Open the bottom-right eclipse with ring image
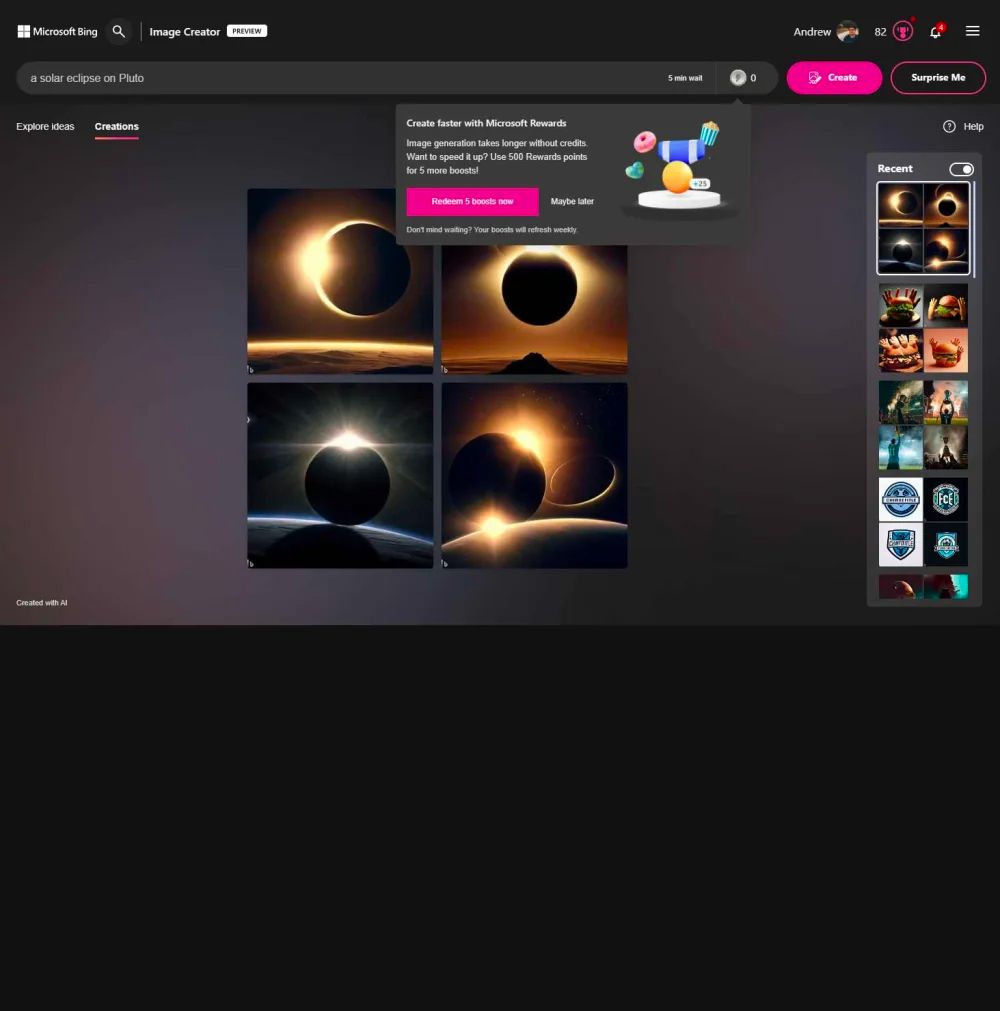Viewport: 1000px width, 1011px height. tap(534, 475)
